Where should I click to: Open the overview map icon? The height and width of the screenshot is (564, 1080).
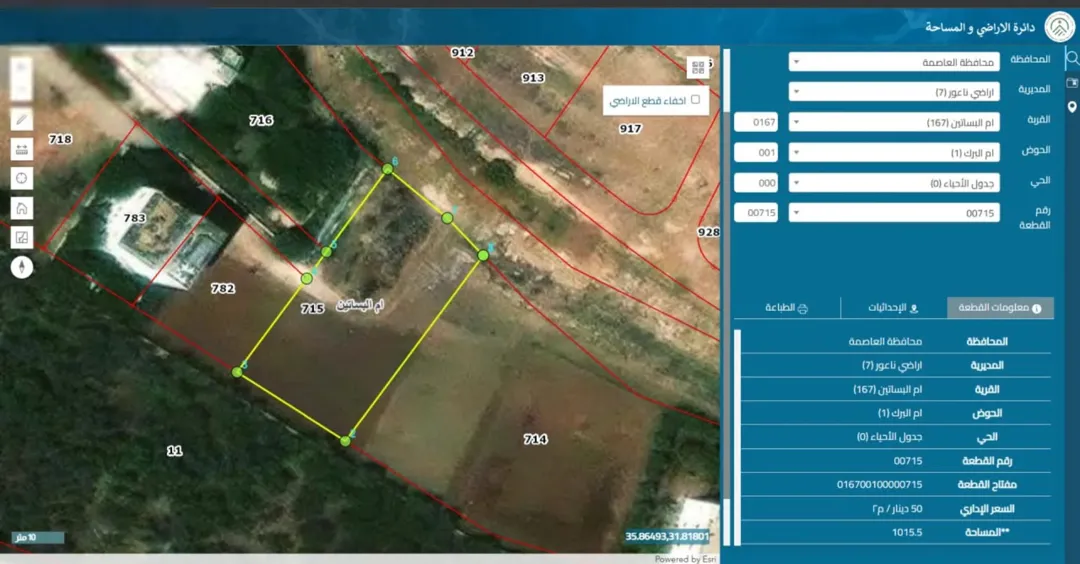[x=21, y=238]
